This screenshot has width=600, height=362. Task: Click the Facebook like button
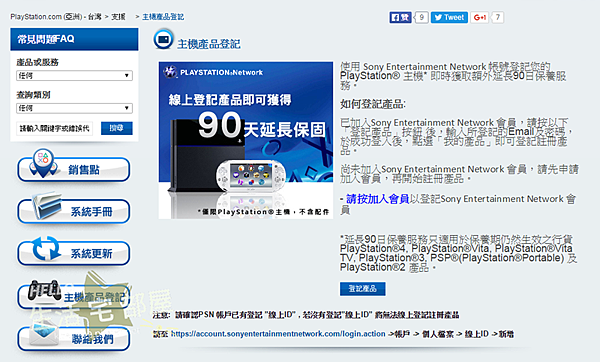(400, 17)
